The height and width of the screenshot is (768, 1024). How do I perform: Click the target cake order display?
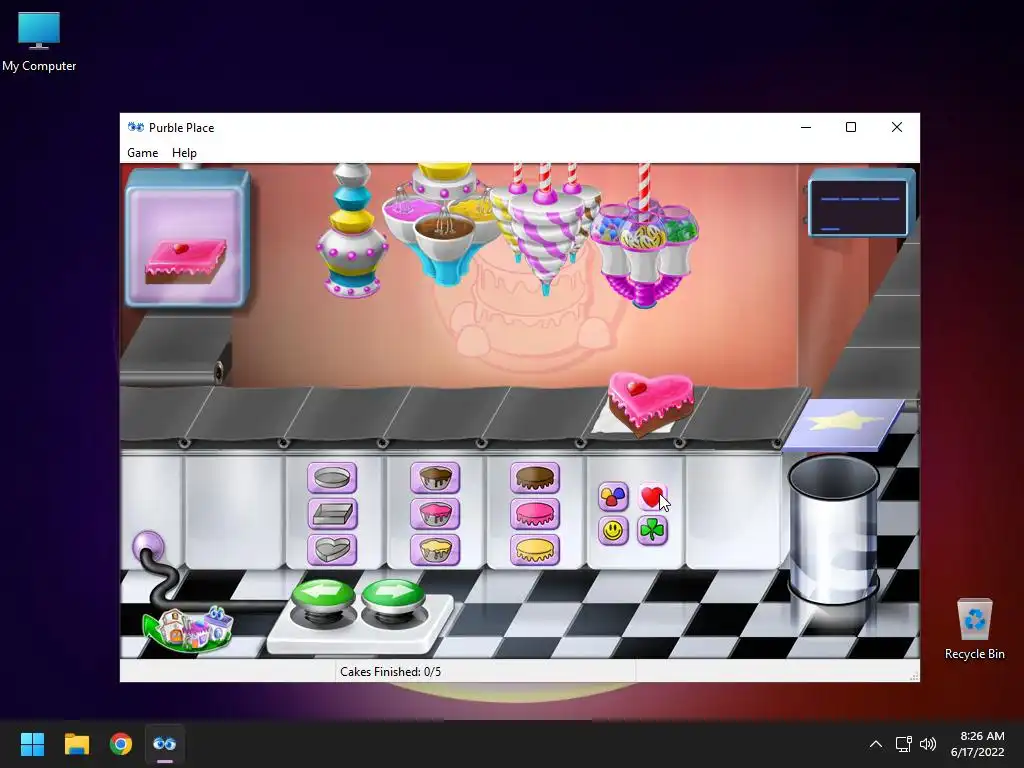click(187, 239)
